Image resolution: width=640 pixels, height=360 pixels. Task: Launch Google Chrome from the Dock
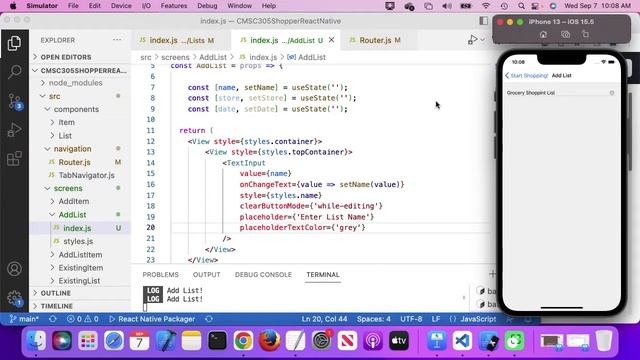[243, 340]
